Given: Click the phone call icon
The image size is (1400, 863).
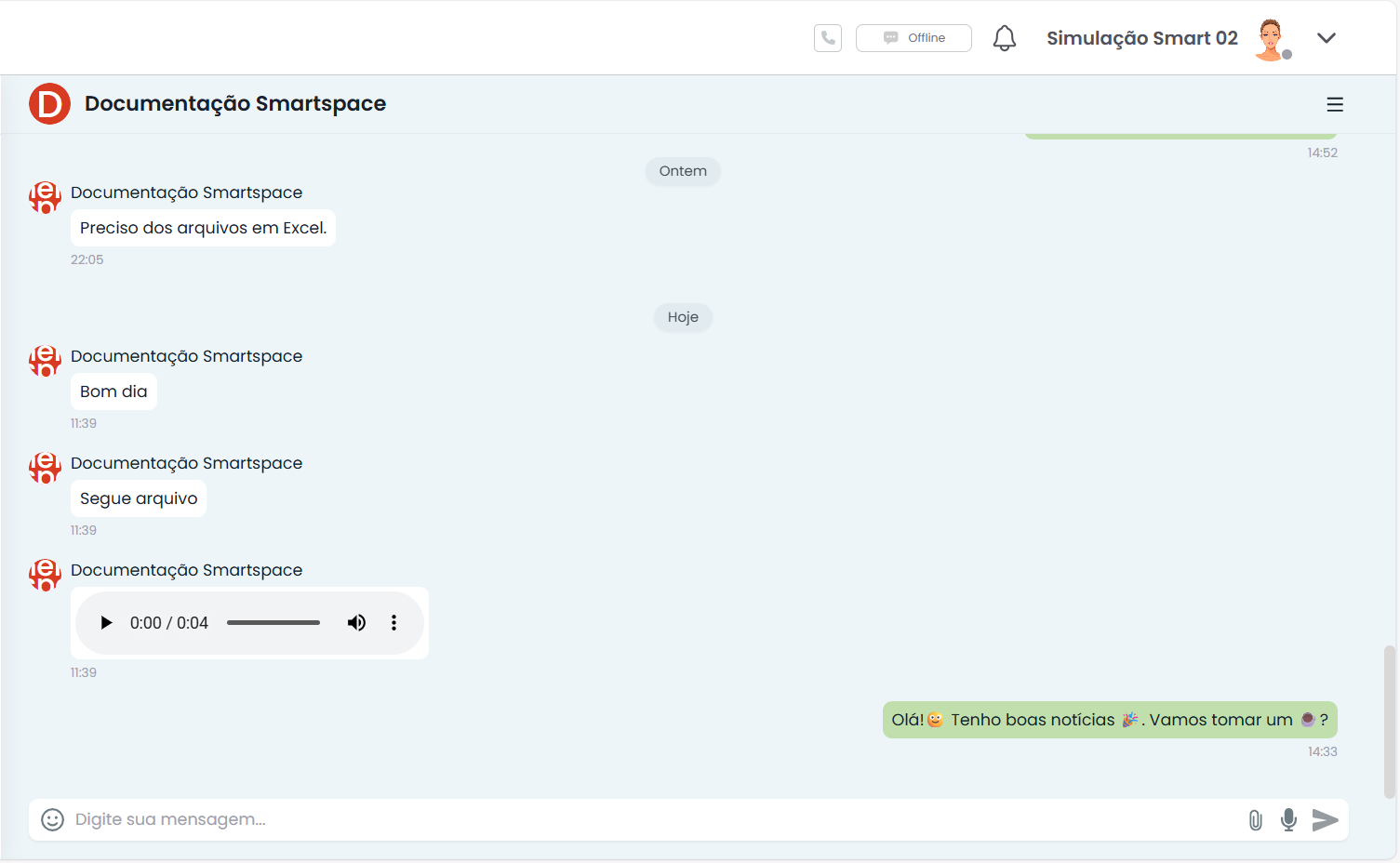Looking at the screenshot, I should pos(827,38).
